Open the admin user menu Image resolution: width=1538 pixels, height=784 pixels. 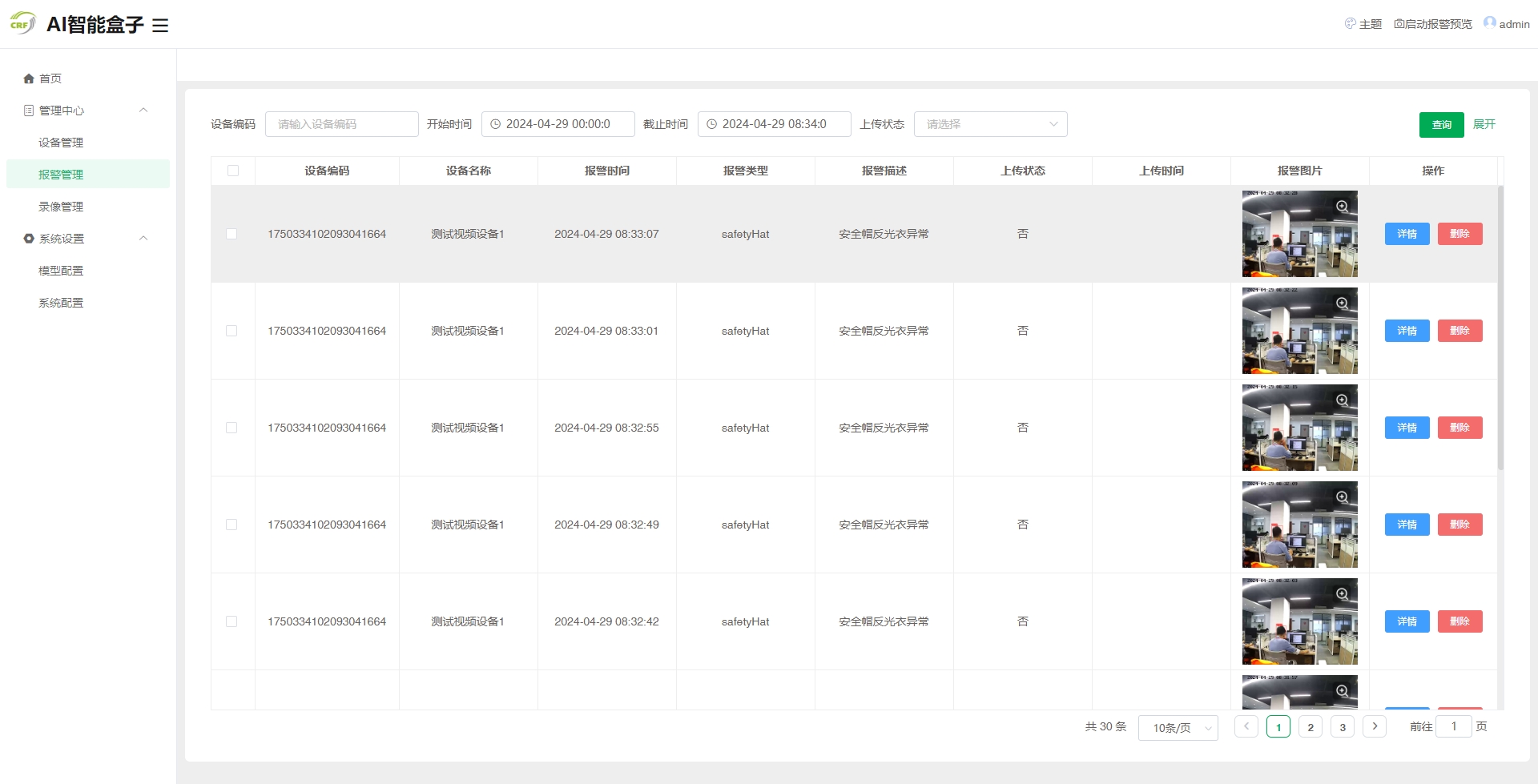pyautogui.click(x=1507, y=24)
